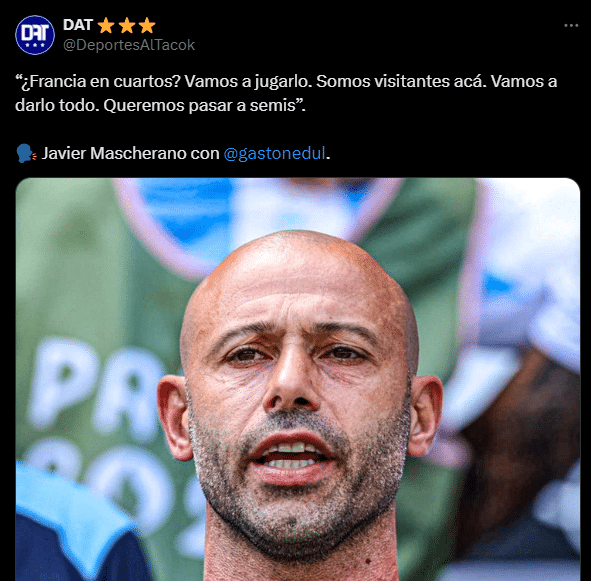Click the blurred person wearing a white cap
The image size is (591, 581).
click(x=520, y=415)
